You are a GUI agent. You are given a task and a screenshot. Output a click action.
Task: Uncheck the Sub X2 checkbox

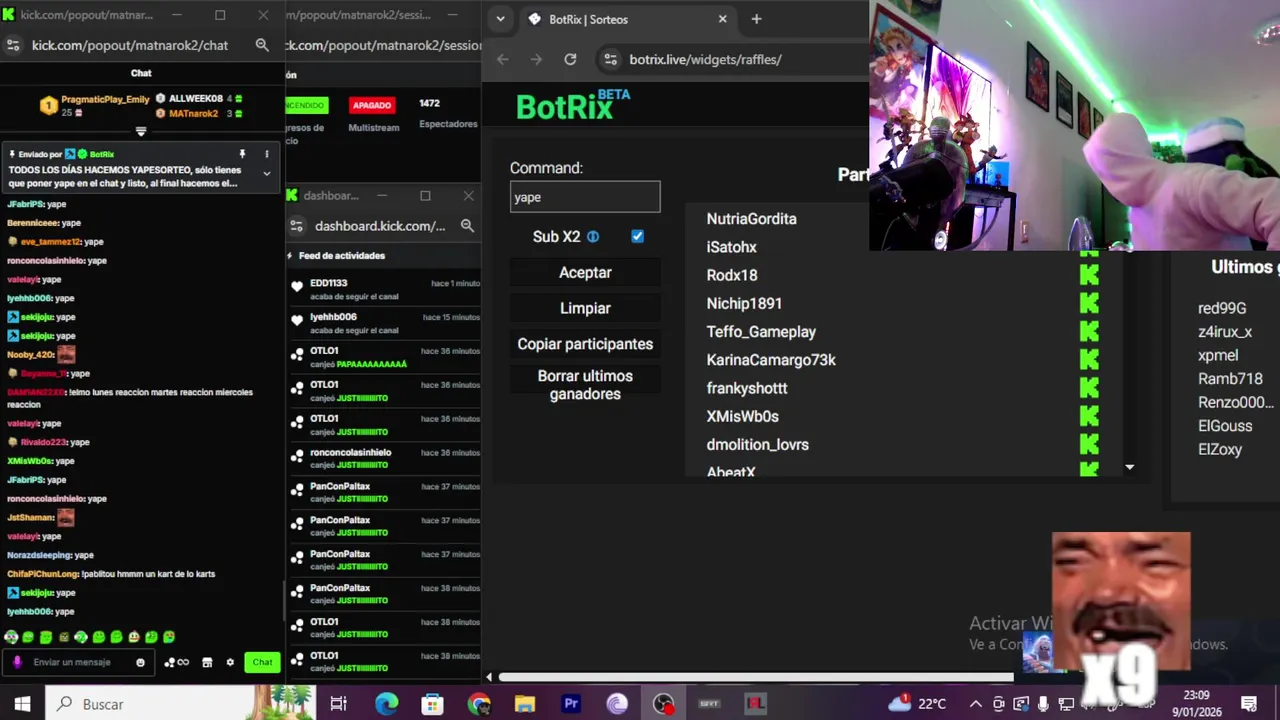point(637,237)
